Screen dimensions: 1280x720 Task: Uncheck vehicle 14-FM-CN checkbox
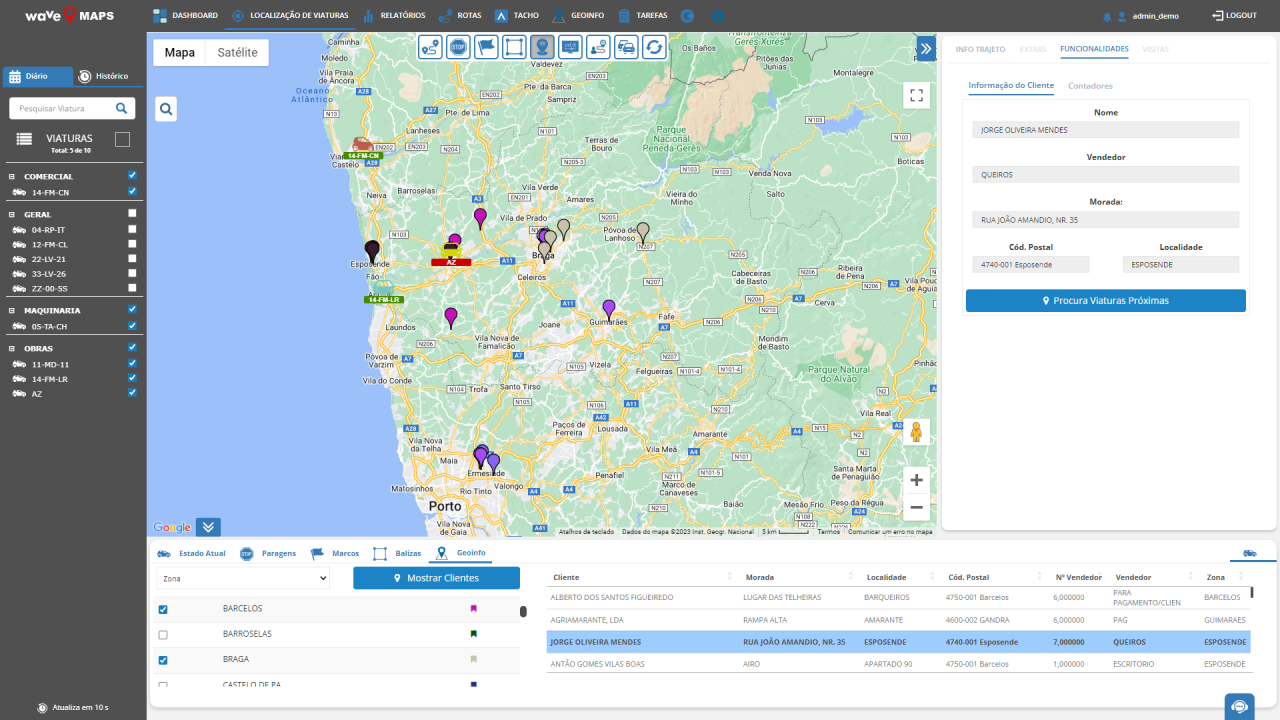[132, 191]
